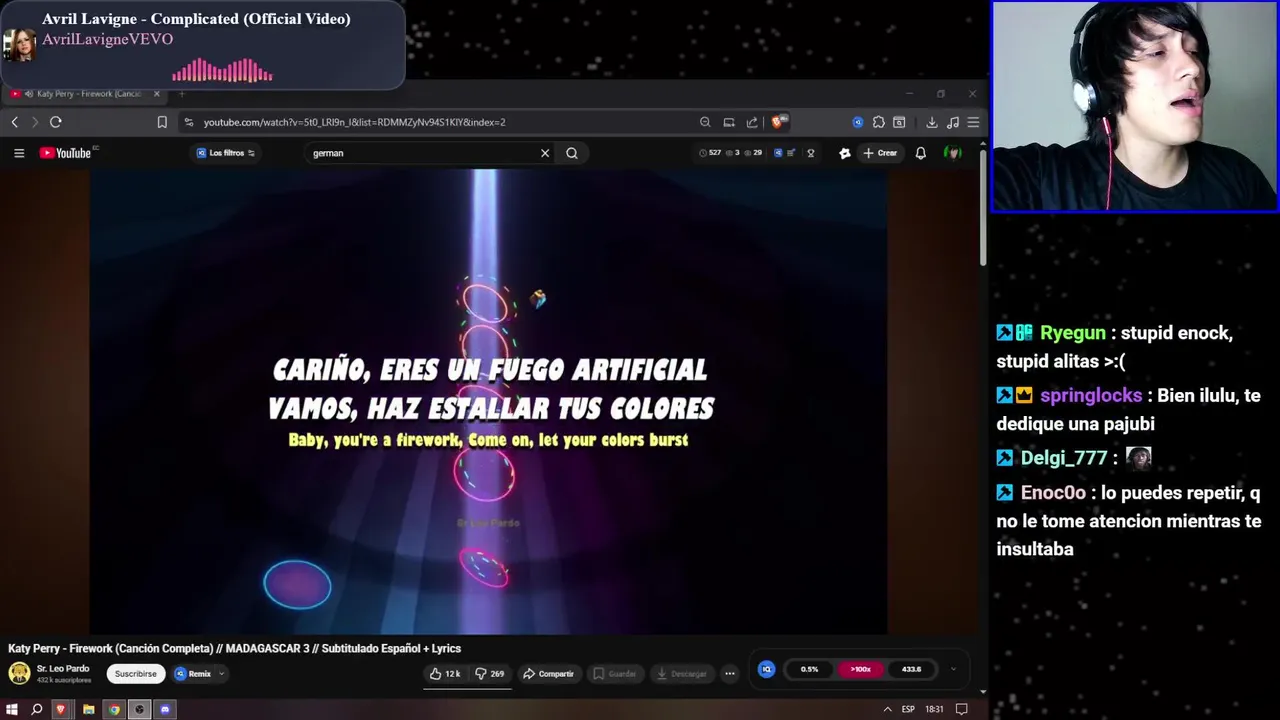Click the 527 stats counter in the header
This screenshot has height=720, width=1280.
tap(710, 153)
